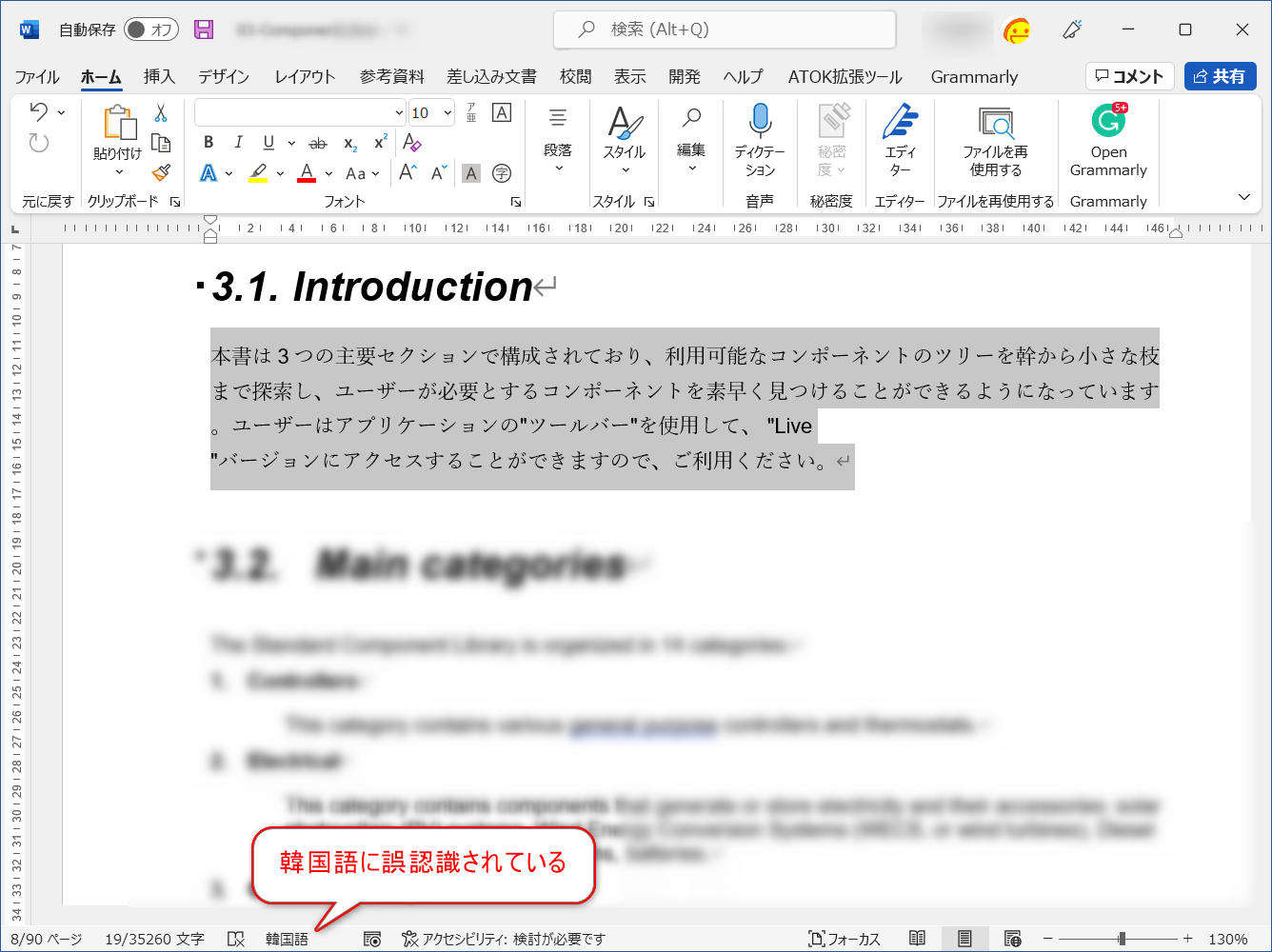Increase font size with A-up icon
Viewport: 1272px width, 952px height.
click(x=407, y=173)
